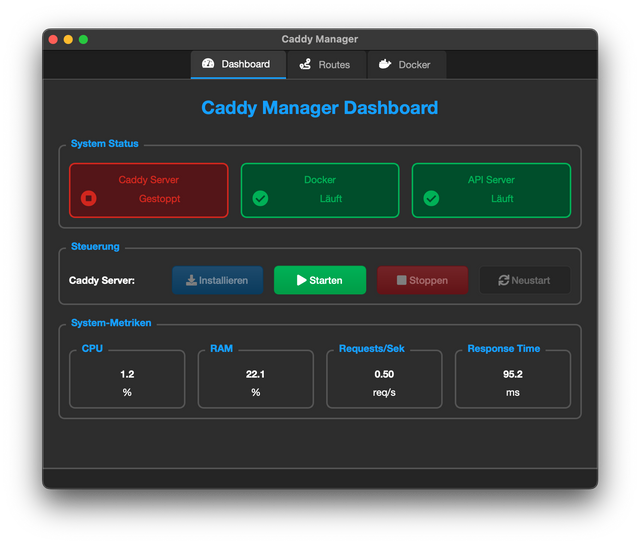Click the refresh icon on the Neustart button

pos(504,280)
